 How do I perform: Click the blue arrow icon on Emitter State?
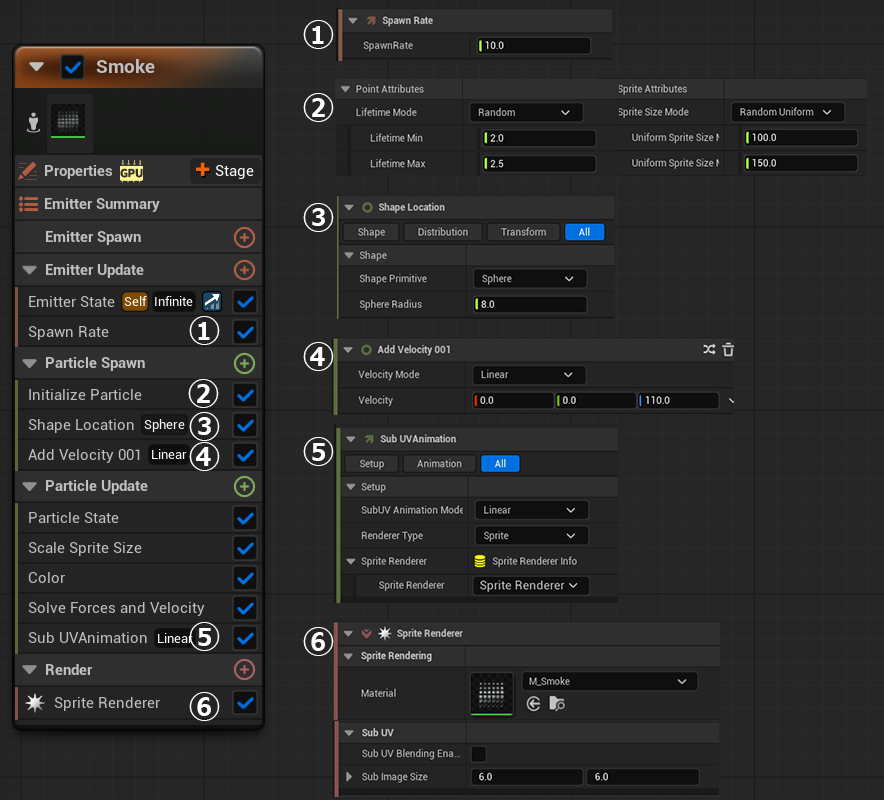[212, 302]
